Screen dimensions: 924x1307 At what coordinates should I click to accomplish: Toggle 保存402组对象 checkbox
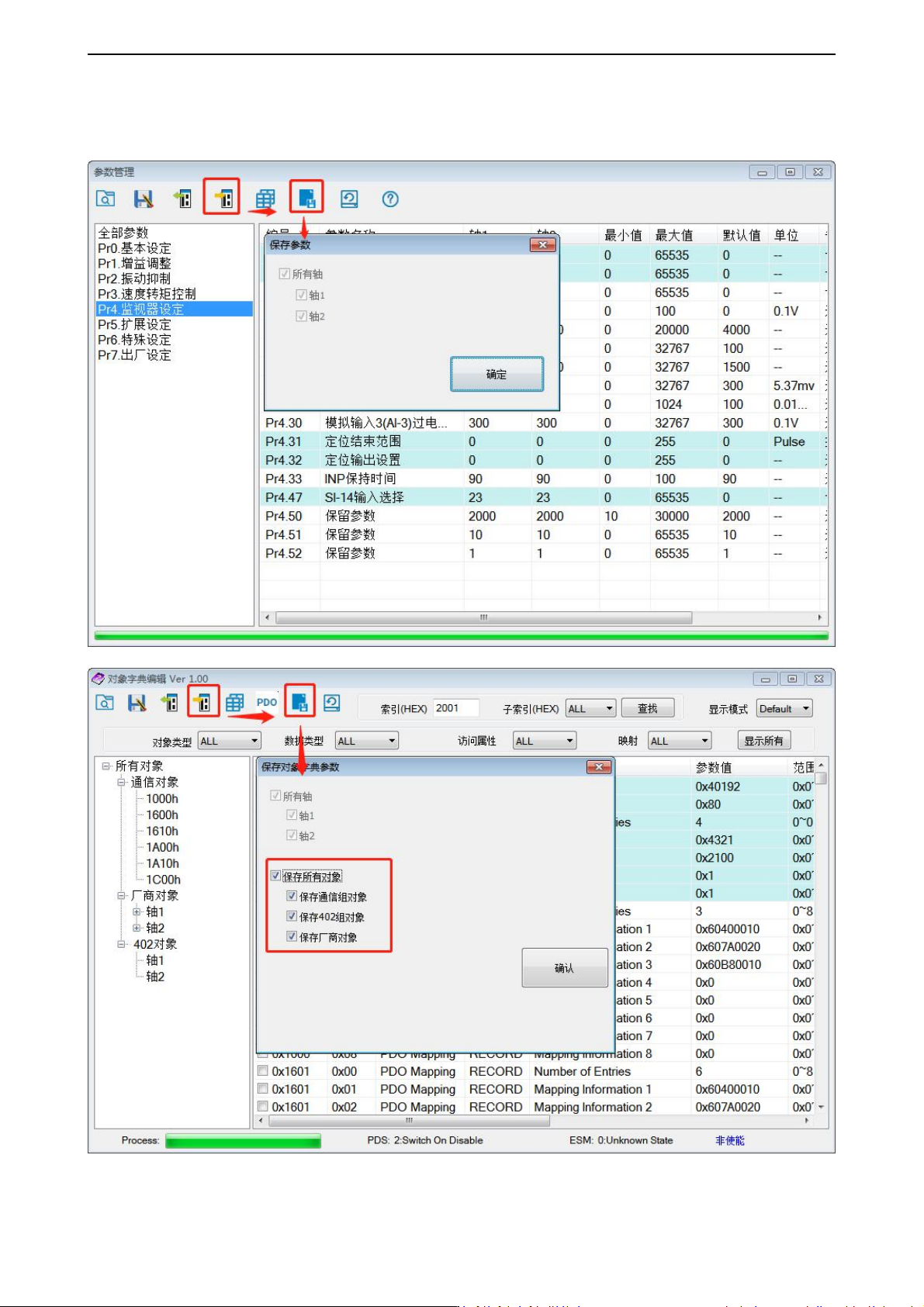292,916
